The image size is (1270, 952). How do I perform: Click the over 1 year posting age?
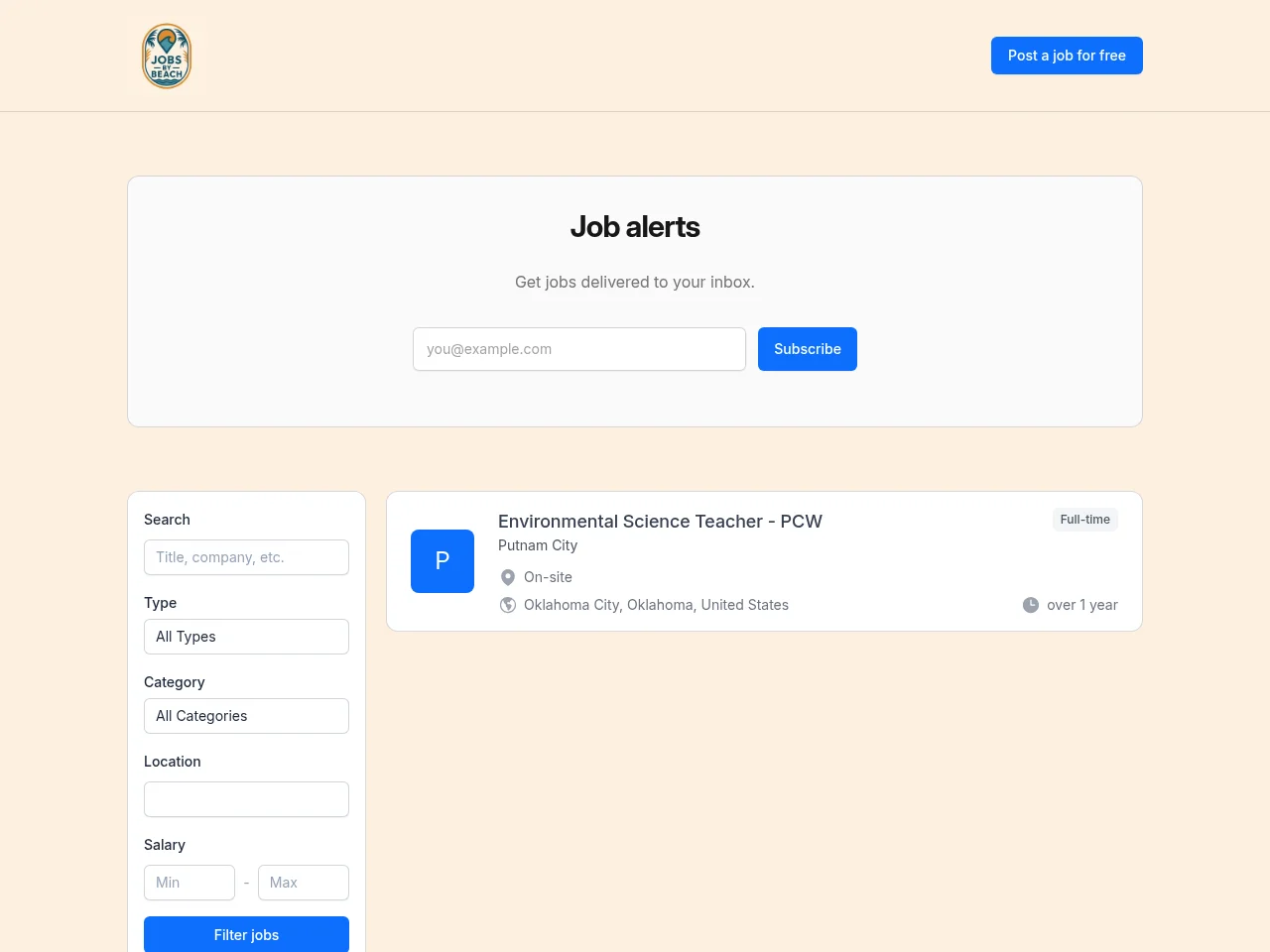[1082, 605]
